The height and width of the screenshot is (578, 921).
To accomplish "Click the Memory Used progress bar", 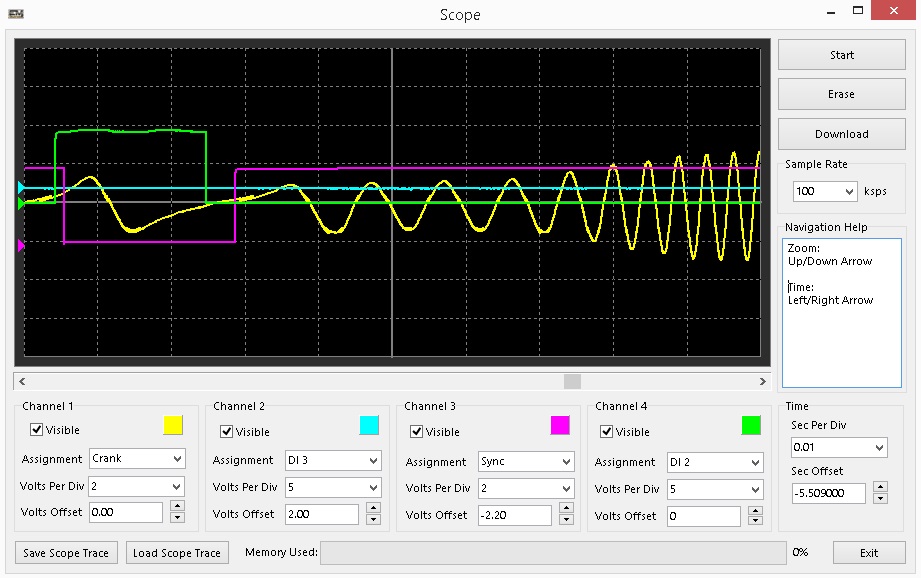I will (x=553, y=553).
